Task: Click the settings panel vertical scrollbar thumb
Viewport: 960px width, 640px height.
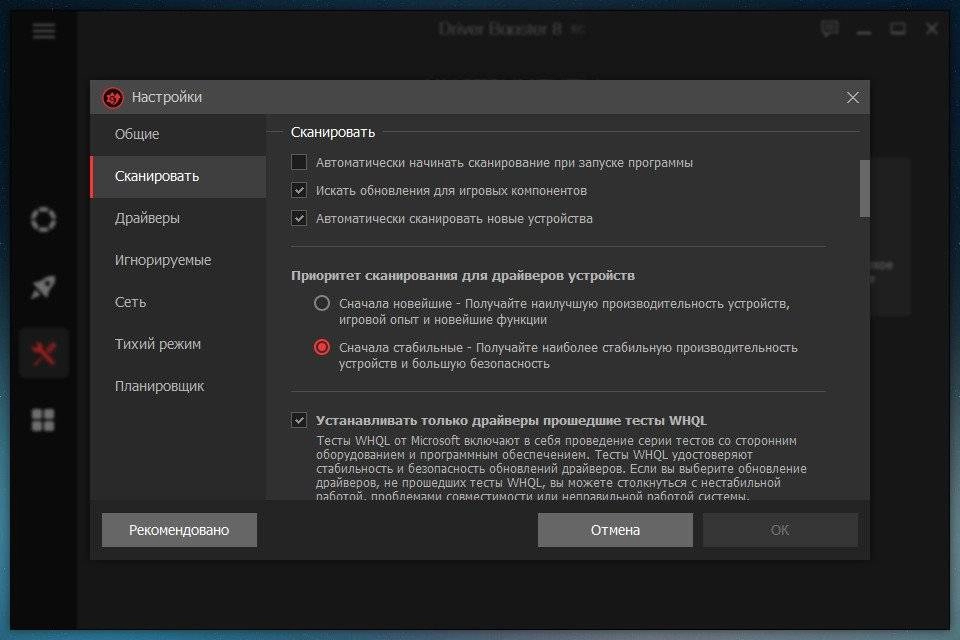Action: [x=864, y=188]
